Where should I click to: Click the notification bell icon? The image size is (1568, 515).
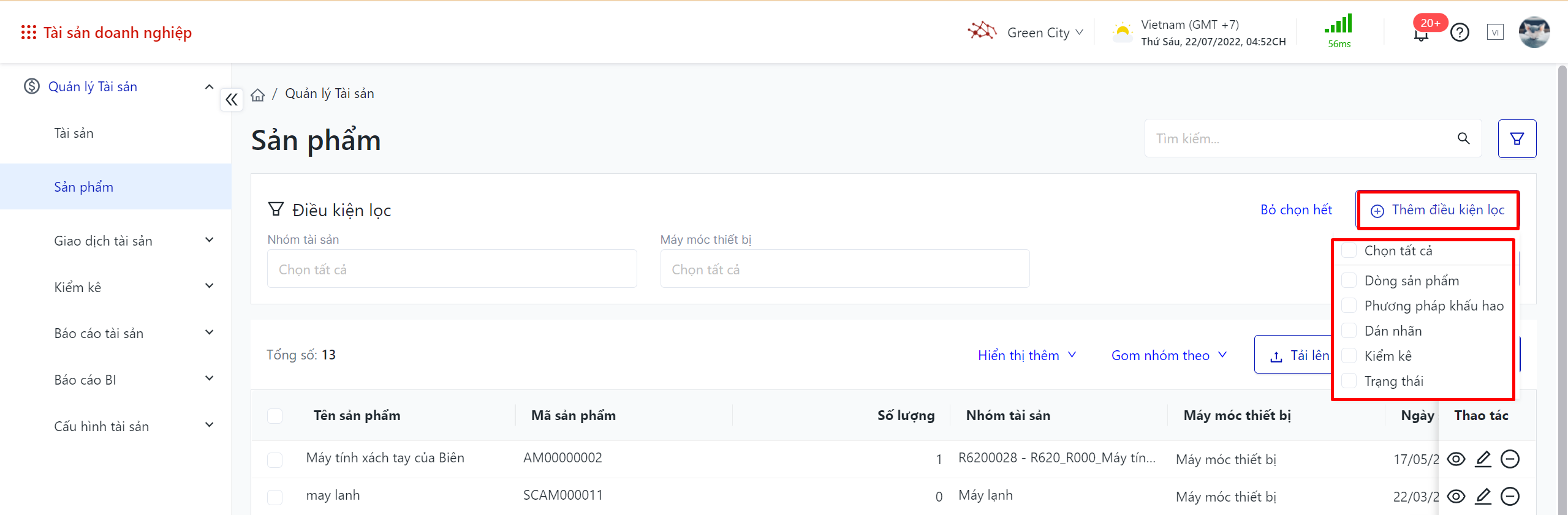pos(1420,34)
